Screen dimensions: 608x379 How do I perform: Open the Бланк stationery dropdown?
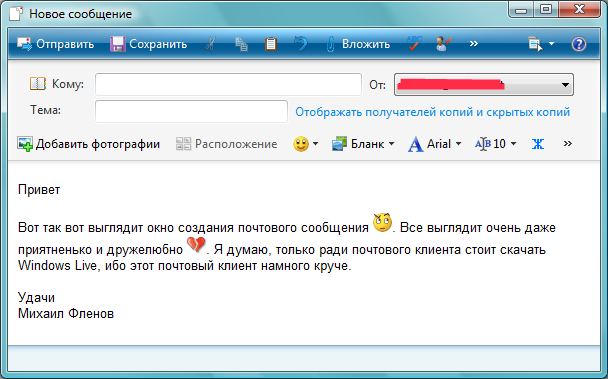[363, 144]
